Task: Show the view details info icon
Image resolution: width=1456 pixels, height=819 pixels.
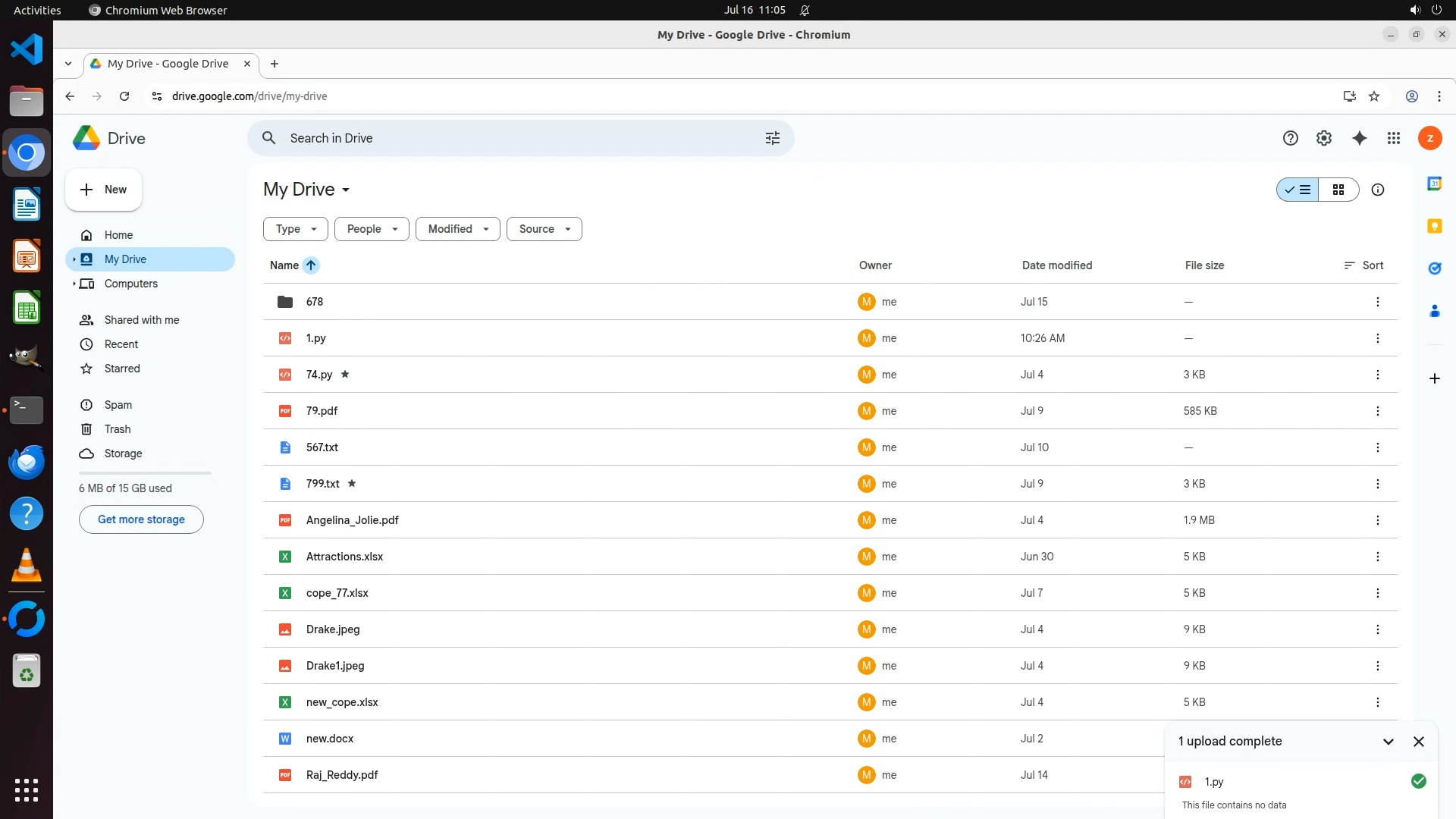Action: (x=1377, y=190)
